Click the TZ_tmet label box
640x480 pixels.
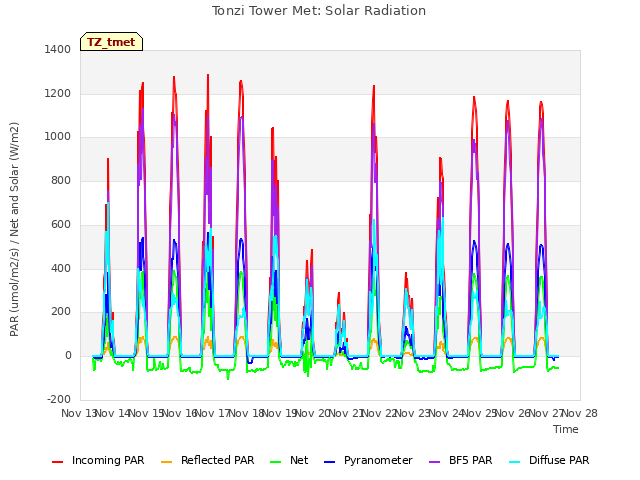[x=111, y=42]
